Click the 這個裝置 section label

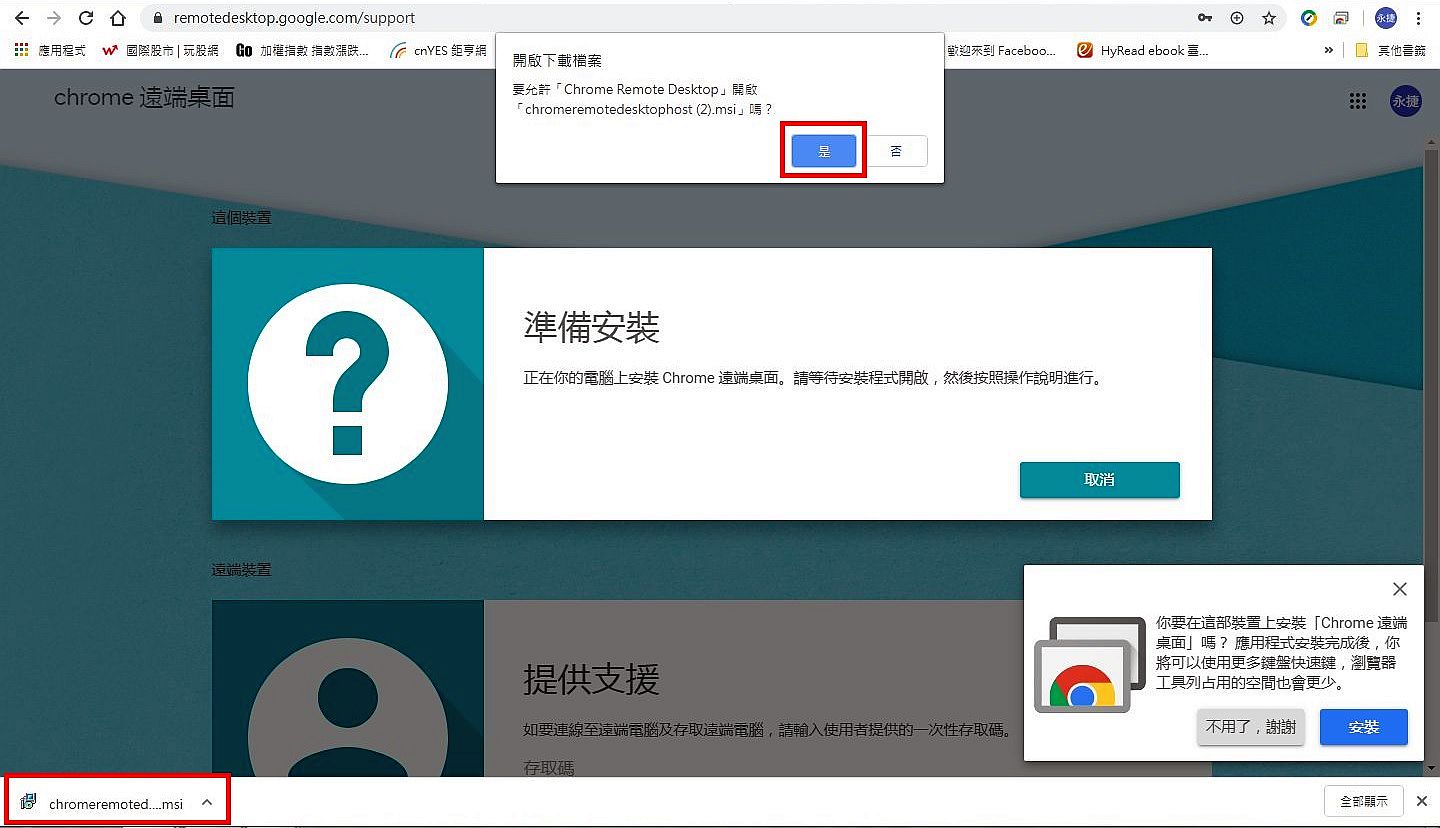coord(241,217)
